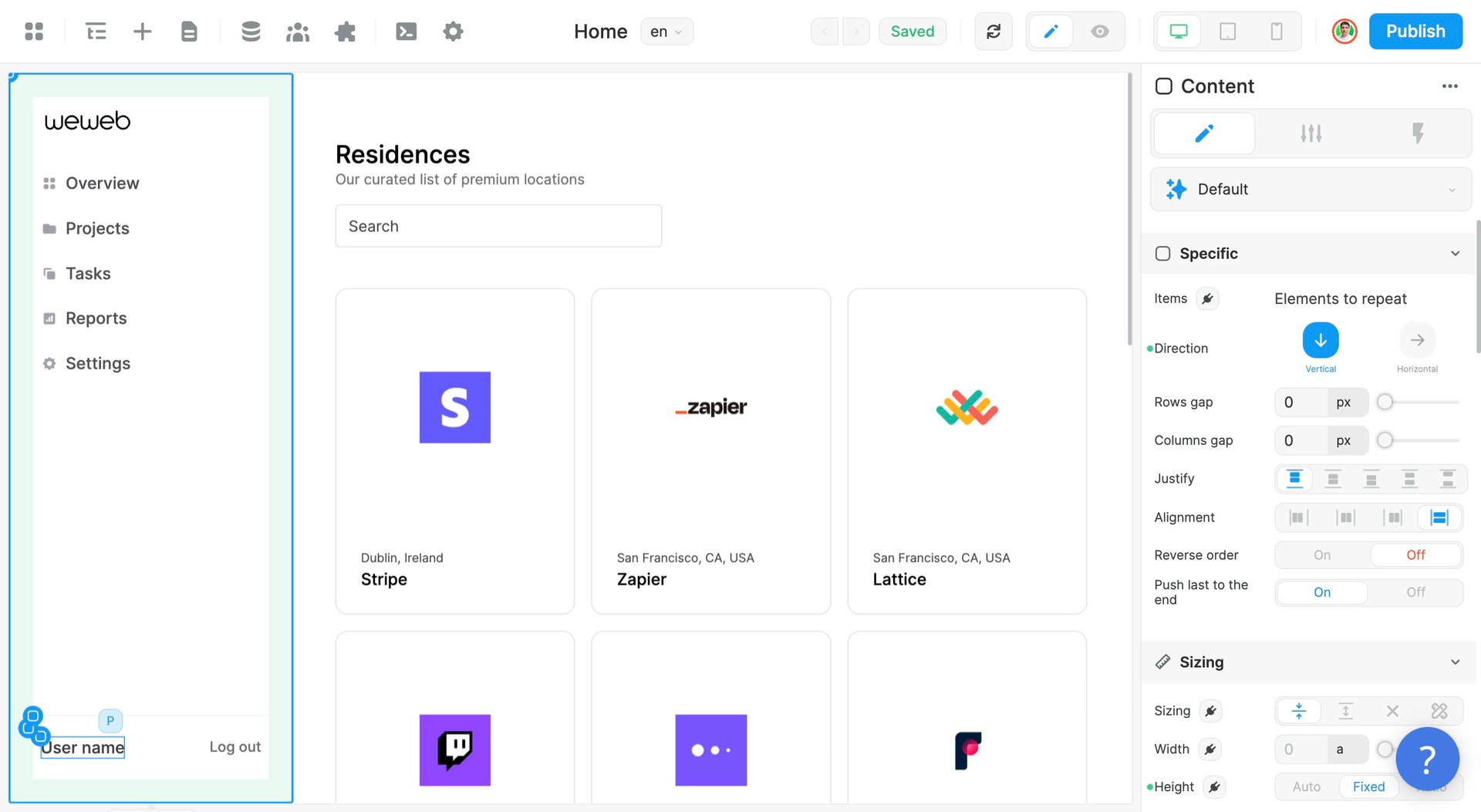
Task: Open the dashboard grid icon in top bar
Action: tap(34, 32)
